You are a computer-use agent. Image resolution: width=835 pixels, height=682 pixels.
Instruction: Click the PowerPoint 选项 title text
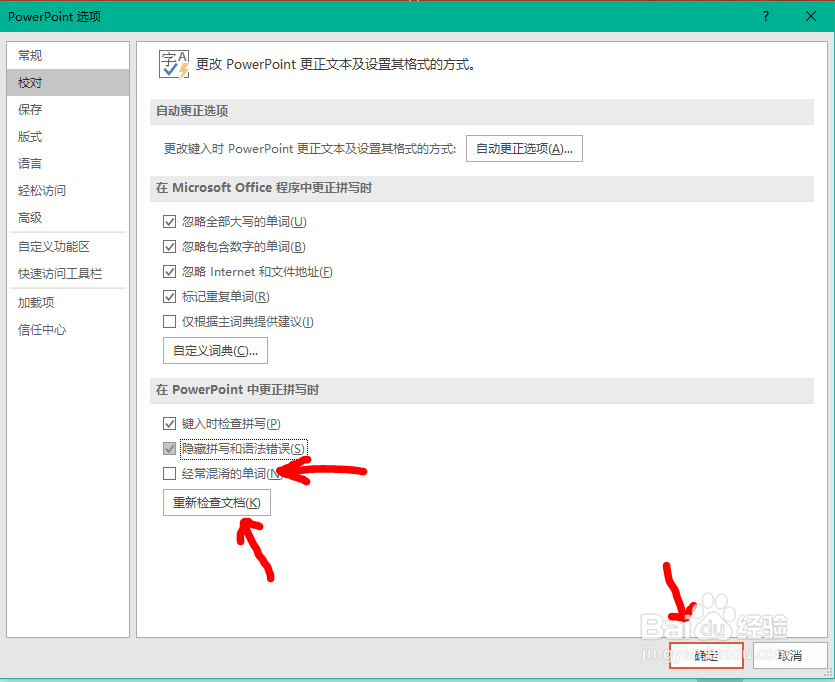[54, 17]
